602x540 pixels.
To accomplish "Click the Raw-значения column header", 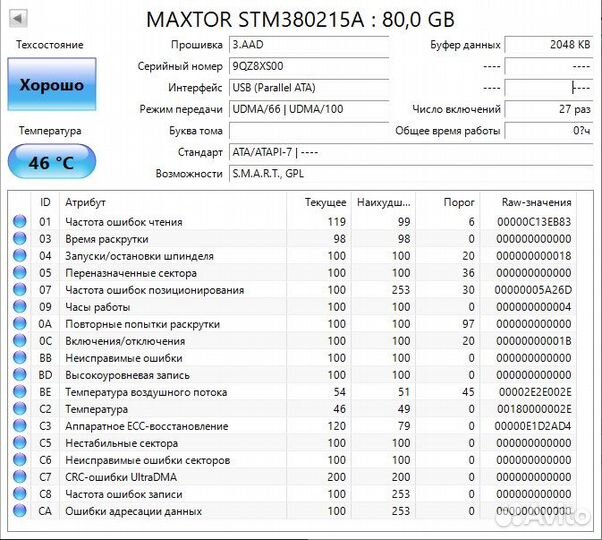I will point(528,202).
